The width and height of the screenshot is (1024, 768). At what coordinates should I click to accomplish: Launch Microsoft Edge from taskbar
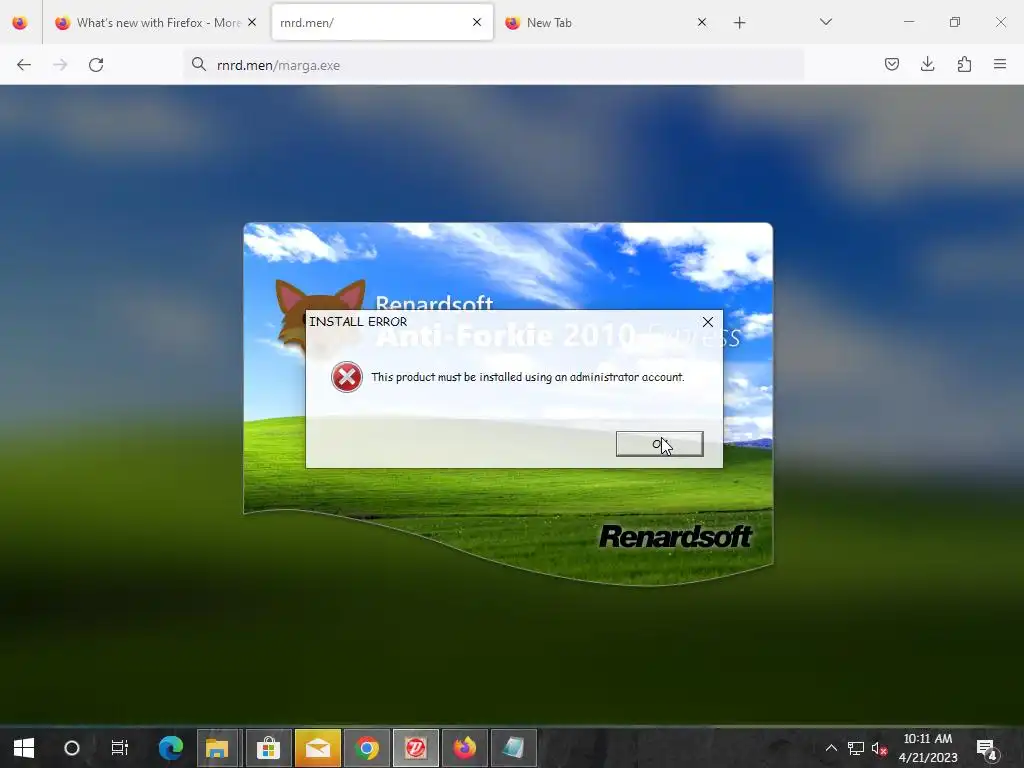click(x=170, y=748)
